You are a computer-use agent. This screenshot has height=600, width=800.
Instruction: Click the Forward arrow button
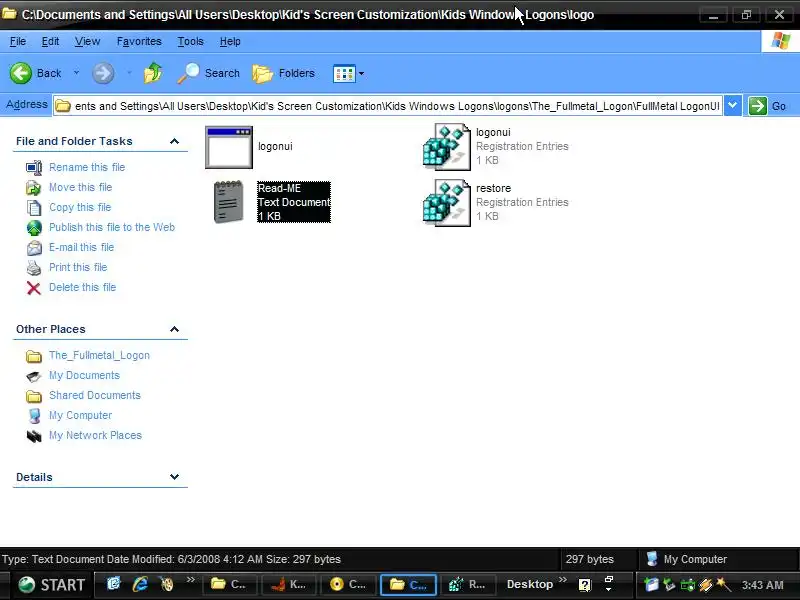103,73
